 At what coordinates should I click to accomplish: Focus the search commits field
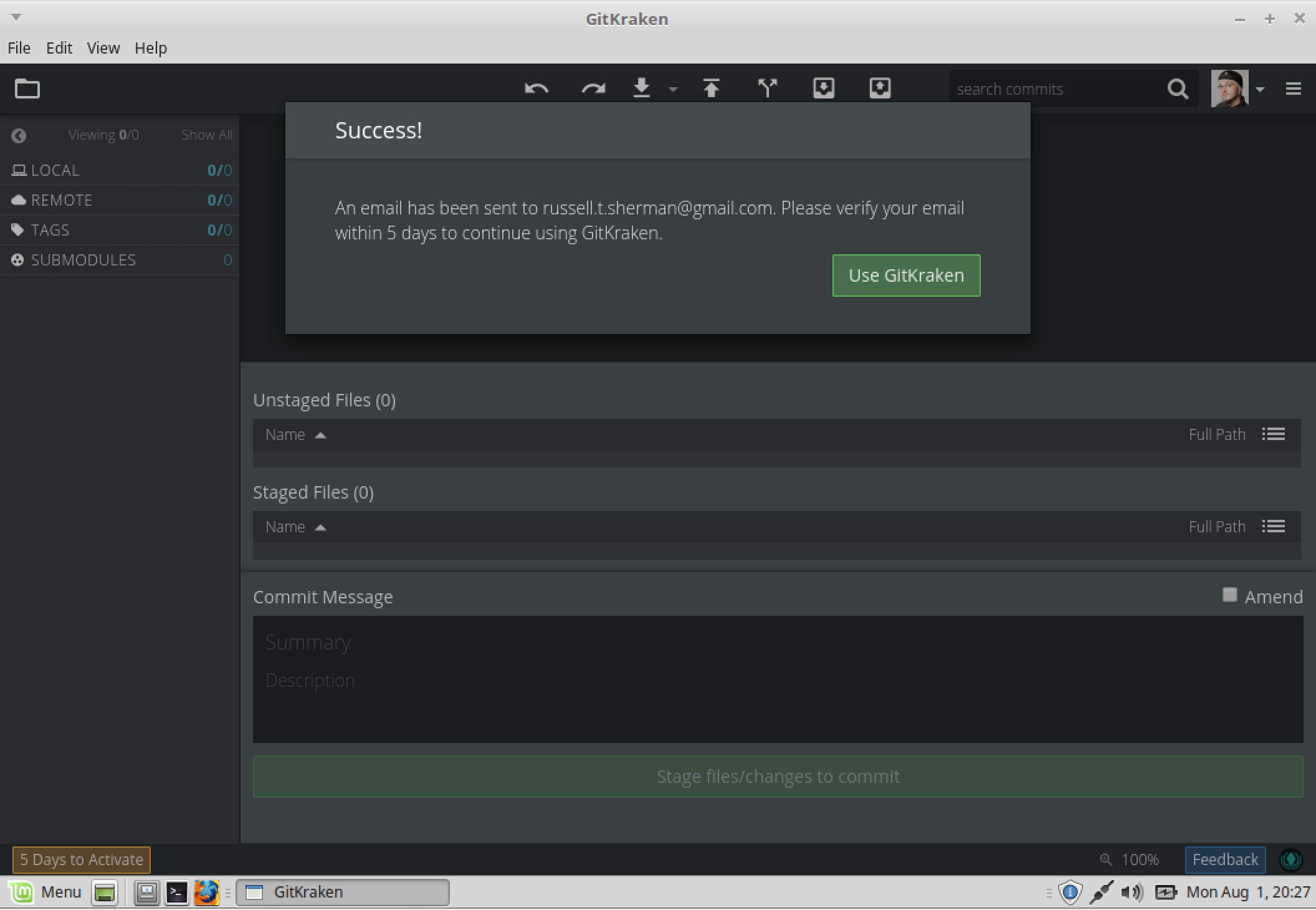(x=1056, y=89)
